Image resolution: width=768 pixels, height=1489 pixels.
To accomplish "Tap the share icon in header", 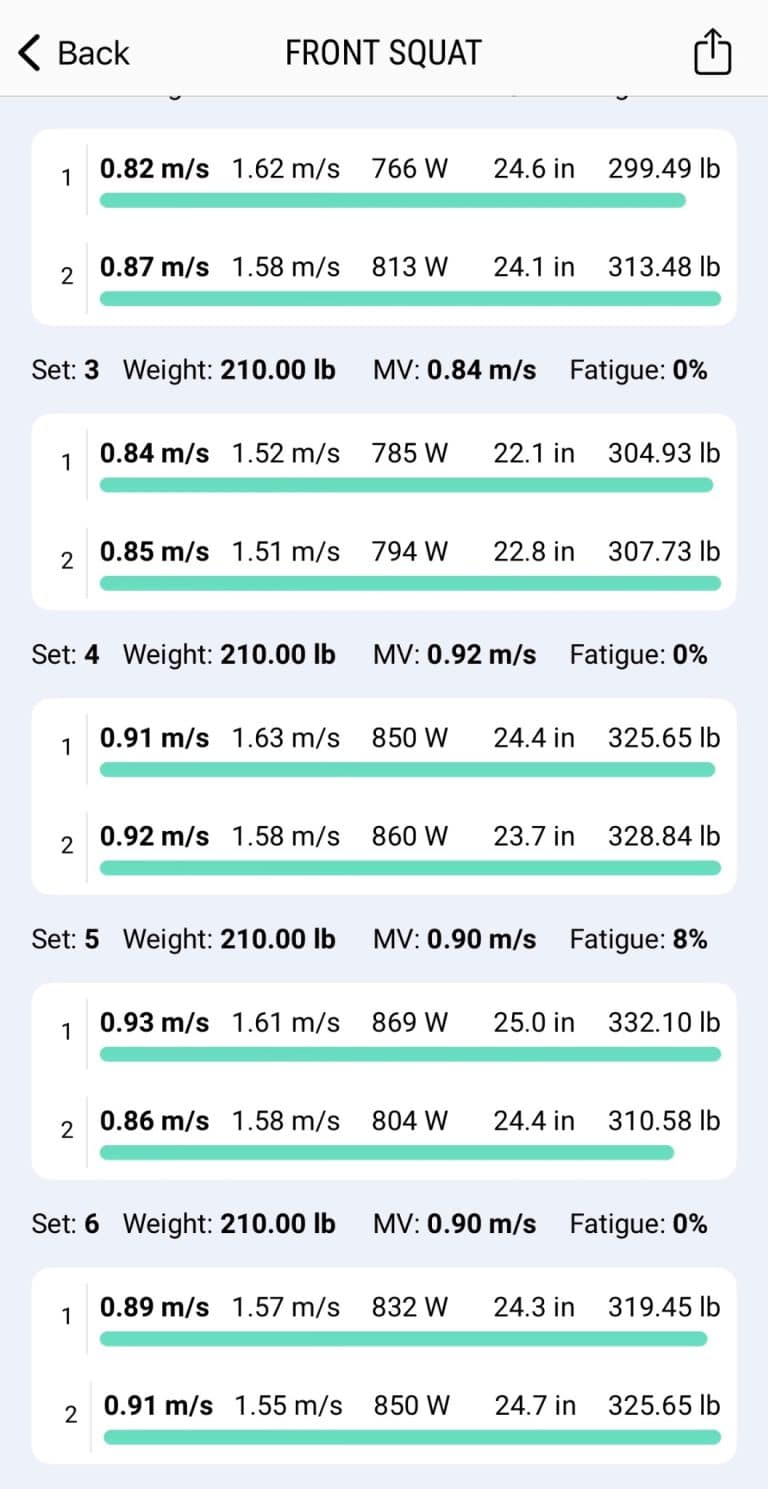I will pos(712,52).
